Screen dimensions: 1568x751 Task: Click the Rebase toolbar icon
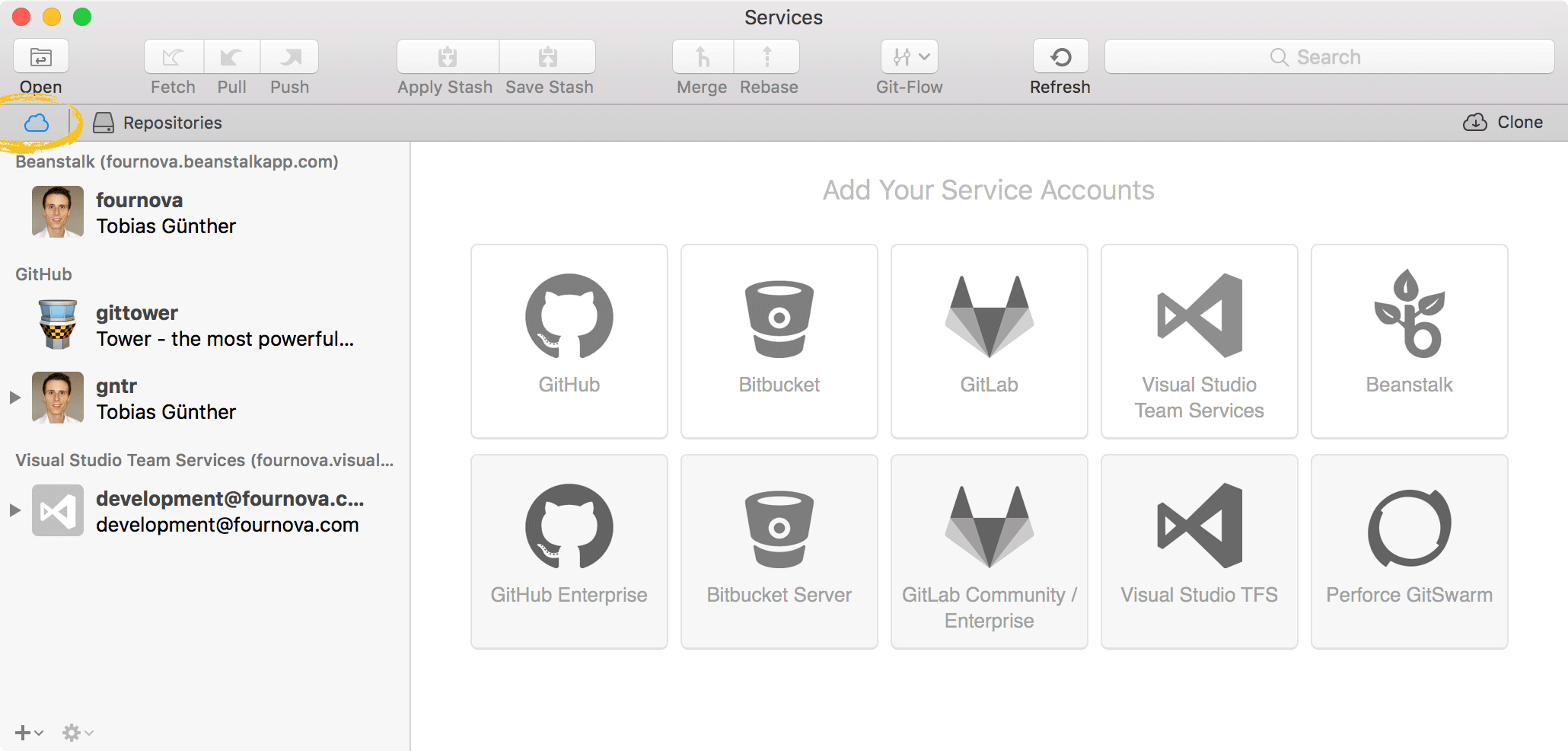[x=767, y=57]
